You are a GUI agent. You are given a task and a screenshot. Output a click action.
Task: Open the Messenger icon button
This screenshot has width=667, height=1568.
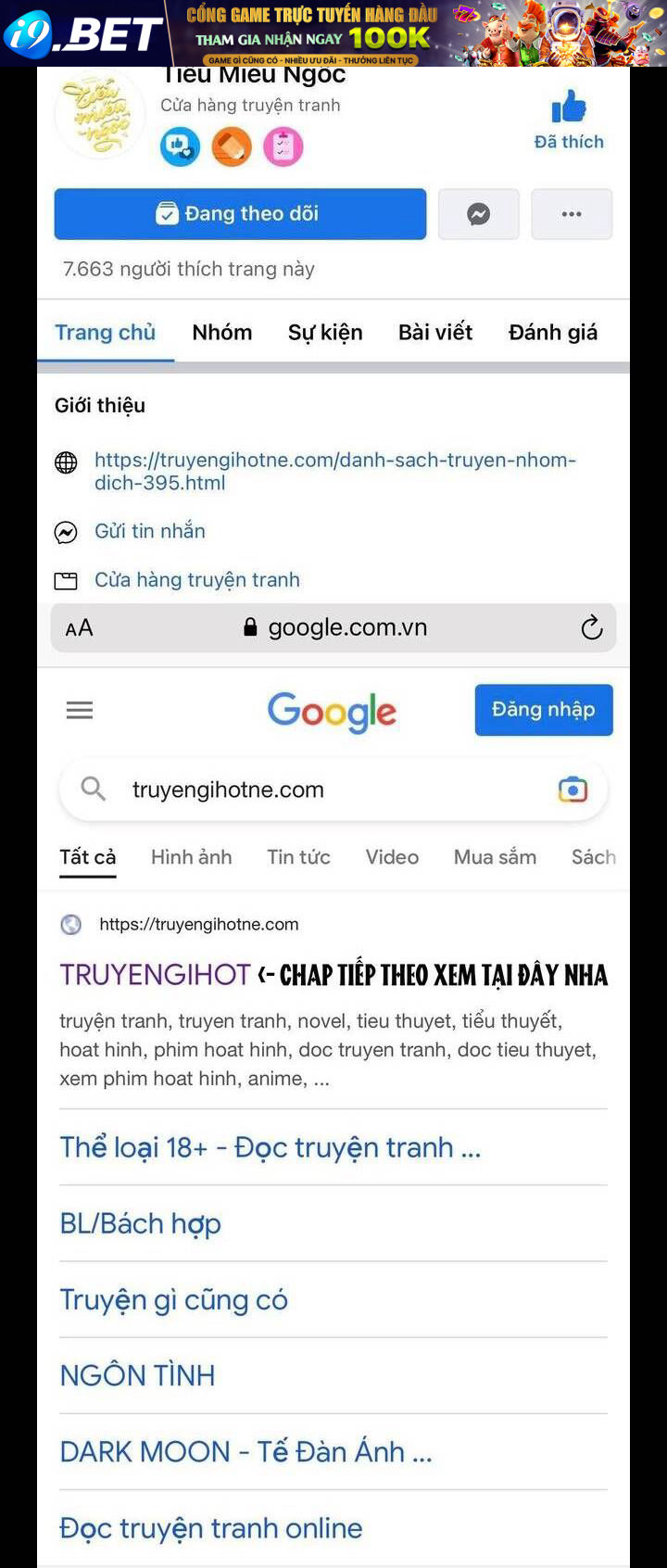(x=478, y=214)
